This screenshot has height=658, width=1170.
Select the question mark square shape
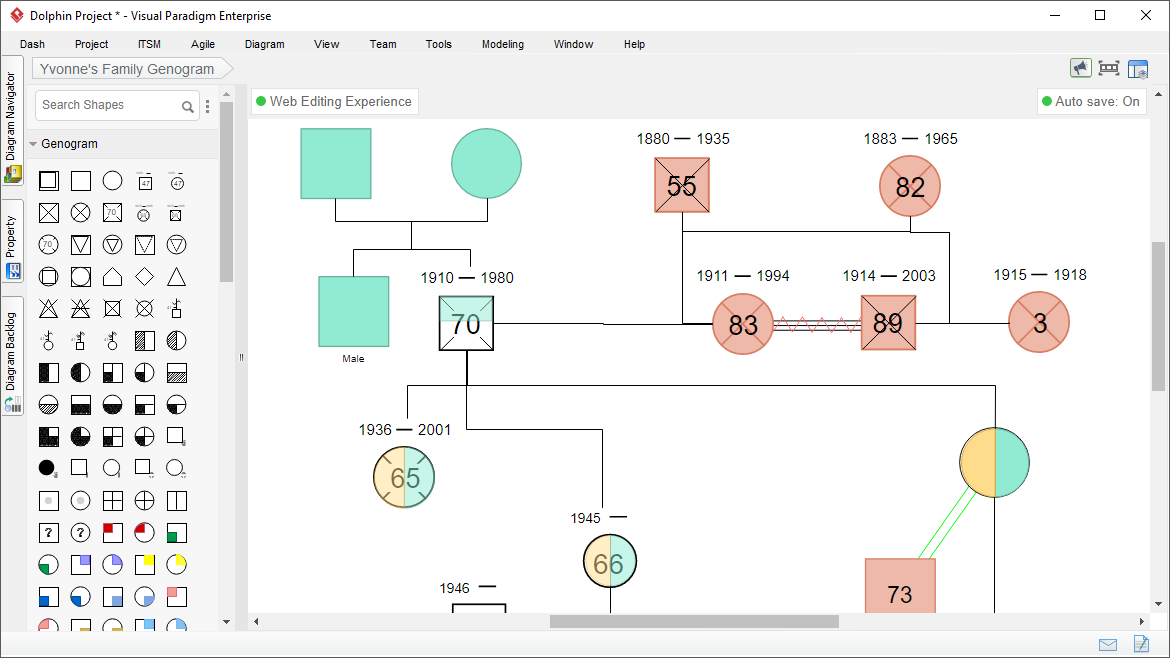coord(49,533)
